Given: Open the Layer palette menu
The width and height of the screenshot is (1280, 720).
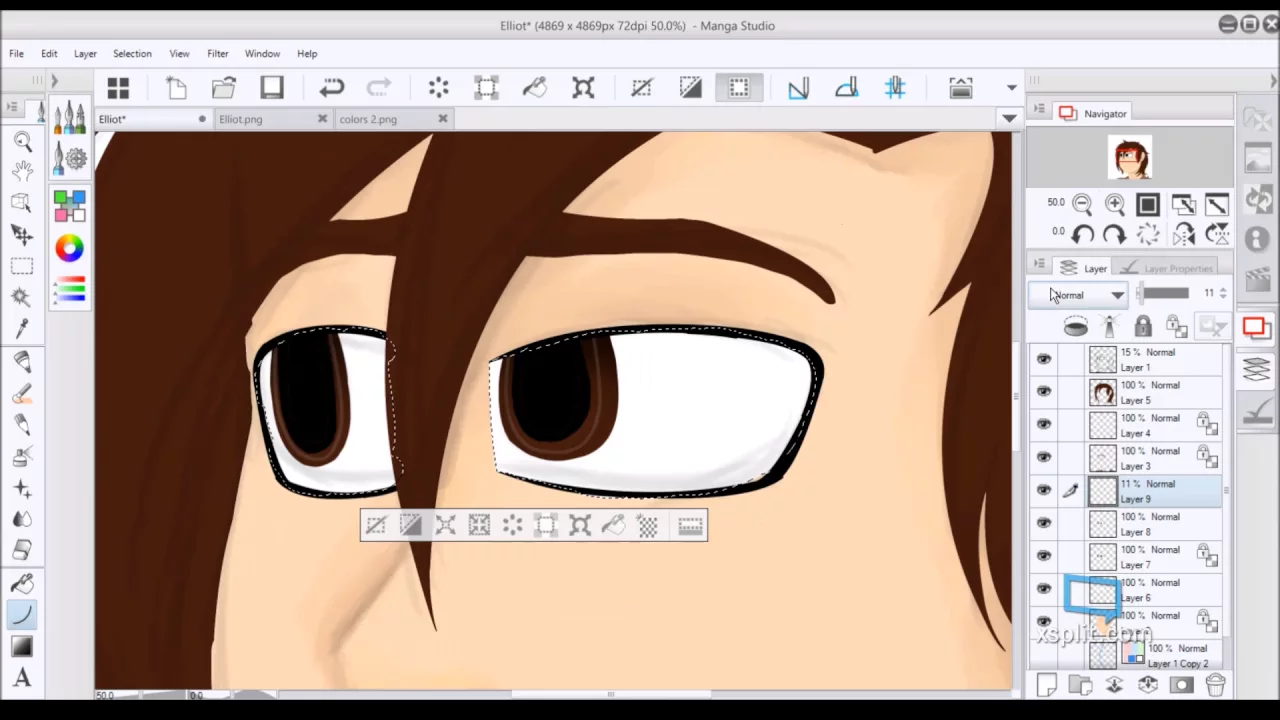Looking at the screenshot, I should coord(1039,265).
